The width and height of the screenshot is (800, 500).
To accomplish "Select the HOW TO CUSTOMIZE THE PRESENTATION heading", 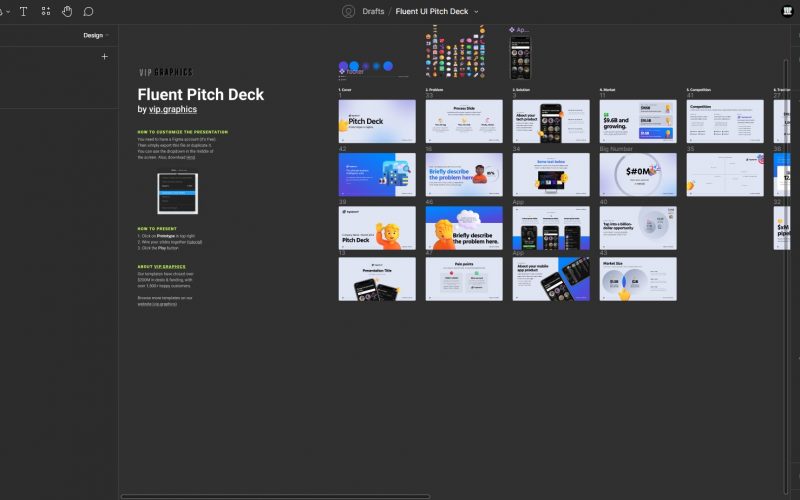I will [x=183, y=132].
